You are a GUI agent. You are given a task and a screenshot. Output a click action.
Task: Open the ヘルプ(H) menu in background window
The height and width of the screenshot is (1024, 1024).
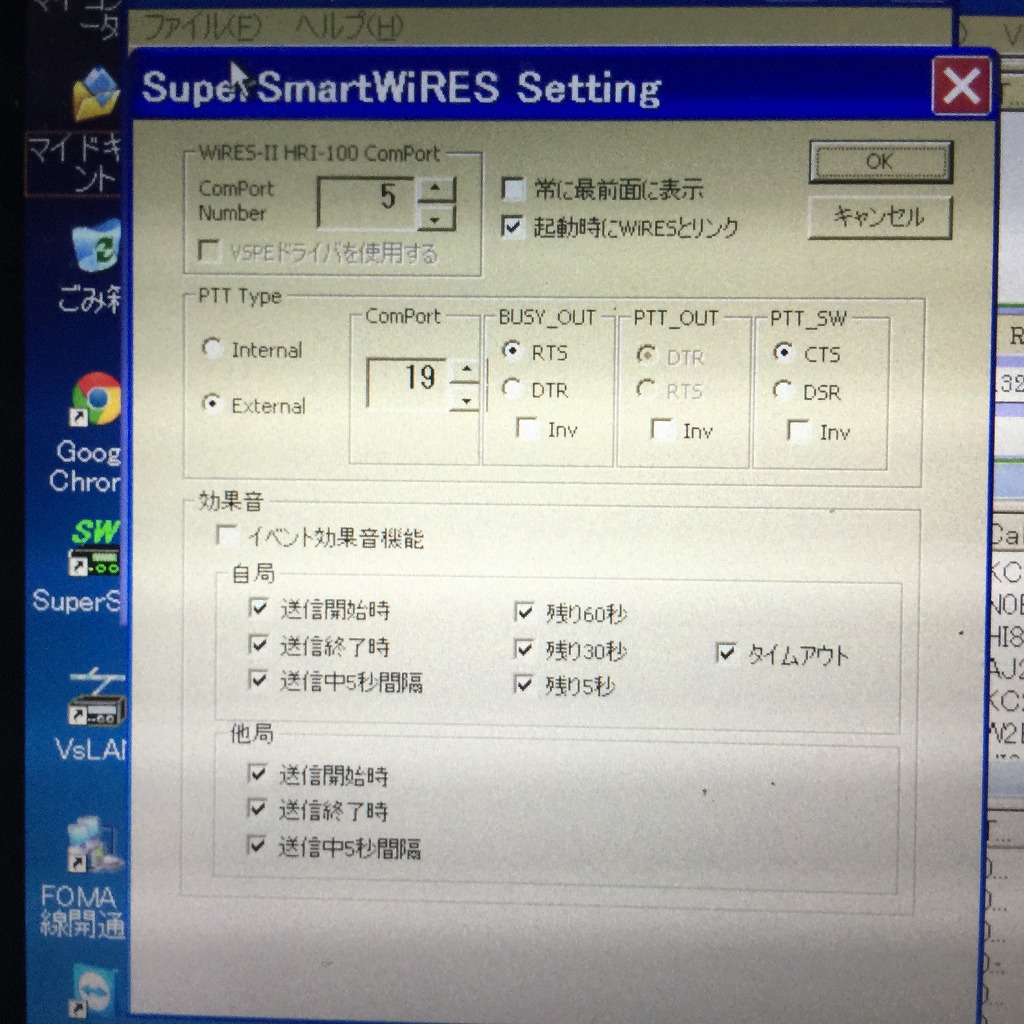pos(349,26)
